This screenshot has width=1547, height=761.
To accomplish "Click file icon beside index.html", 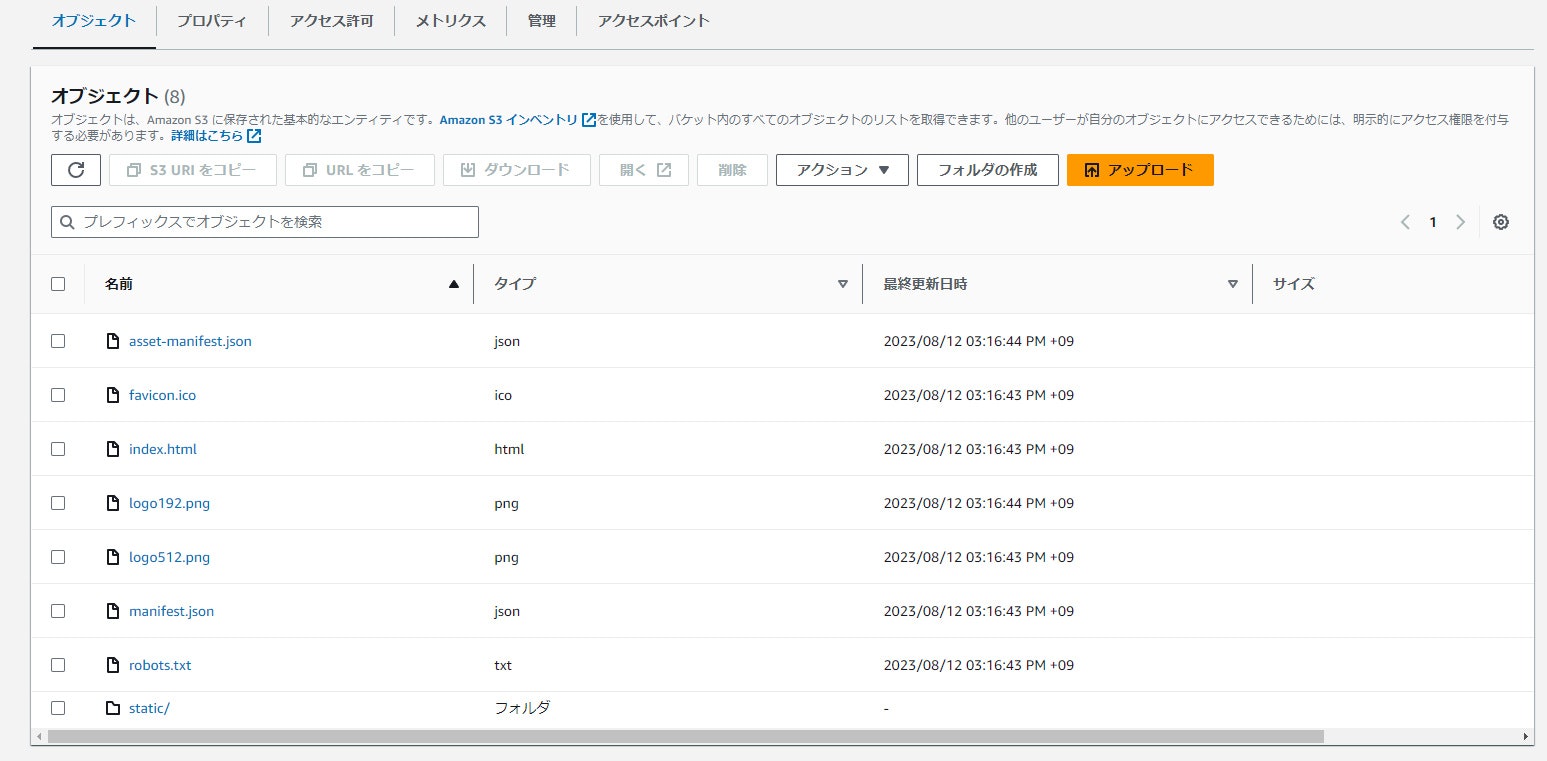I will pos(113,449).
